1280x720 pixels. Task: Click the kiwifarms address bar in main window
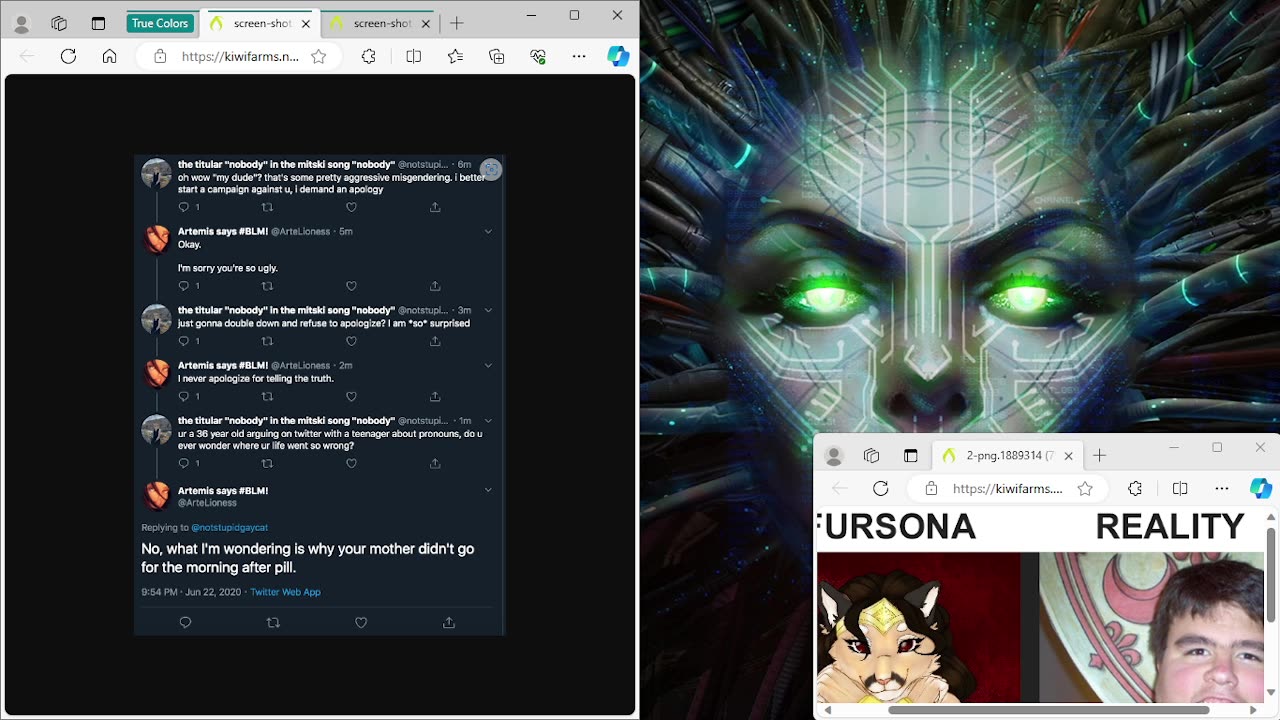coord(240,56)
